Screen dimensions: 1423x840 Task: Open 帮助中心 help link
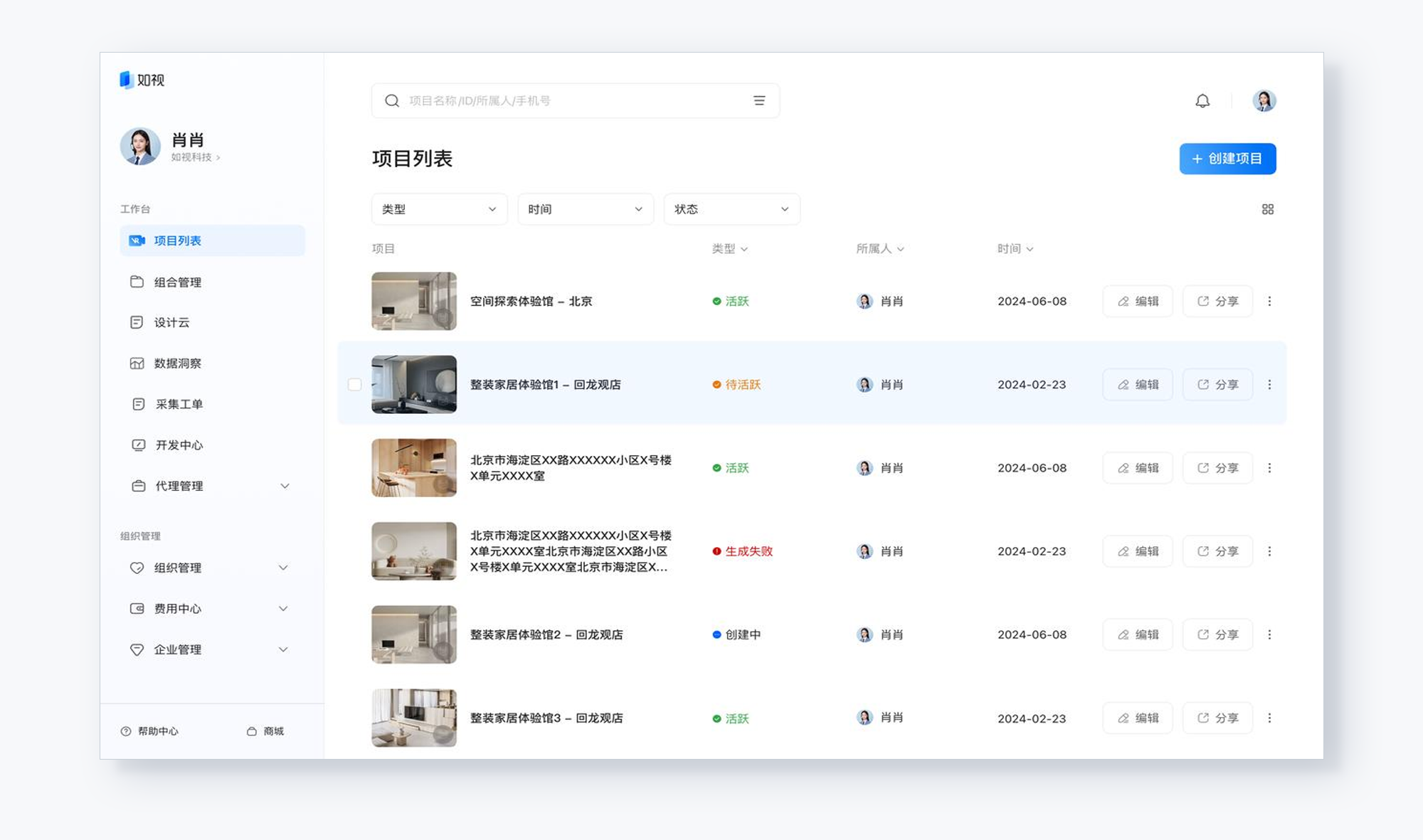[149, 731]
